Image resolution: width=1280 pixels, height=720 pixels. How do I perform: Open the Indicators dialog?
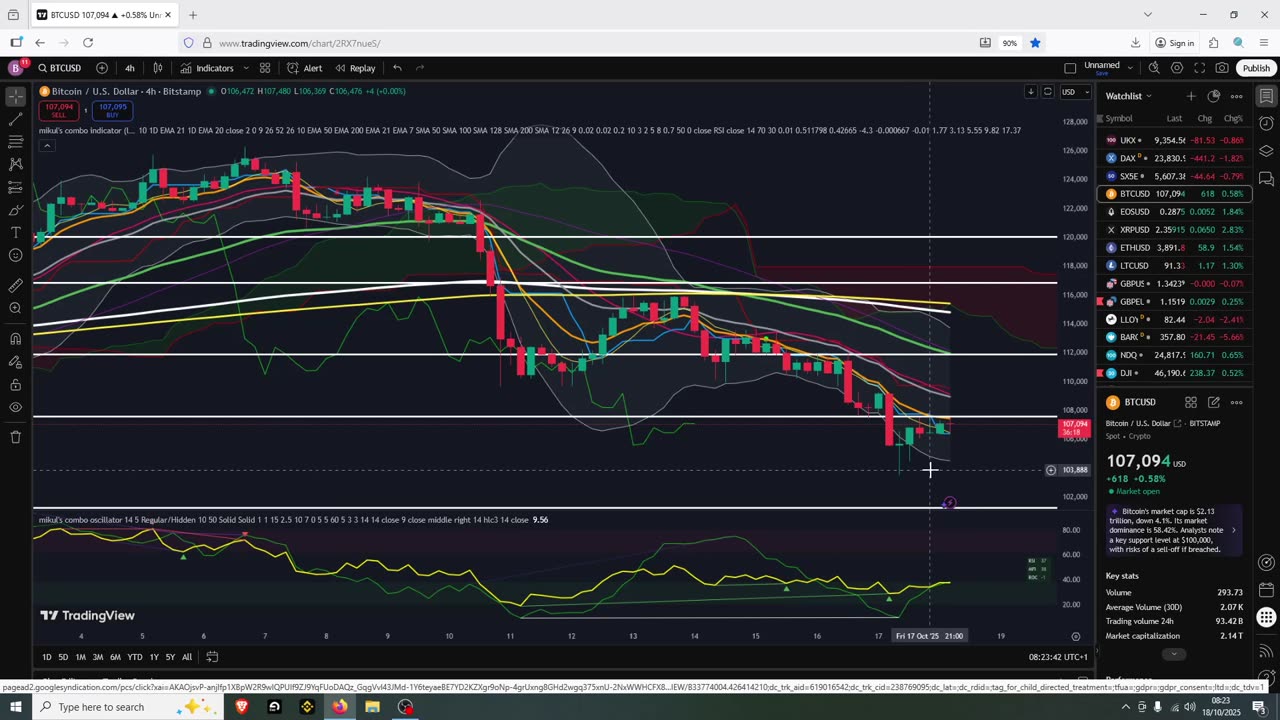[x=207, y=68]
